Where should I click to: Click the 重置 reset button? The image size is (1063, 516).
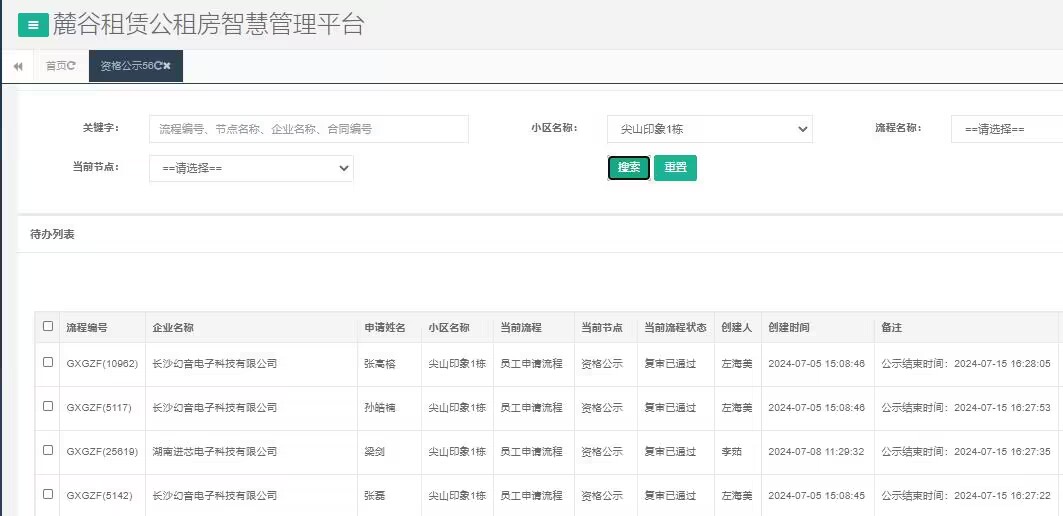point(675,168)
